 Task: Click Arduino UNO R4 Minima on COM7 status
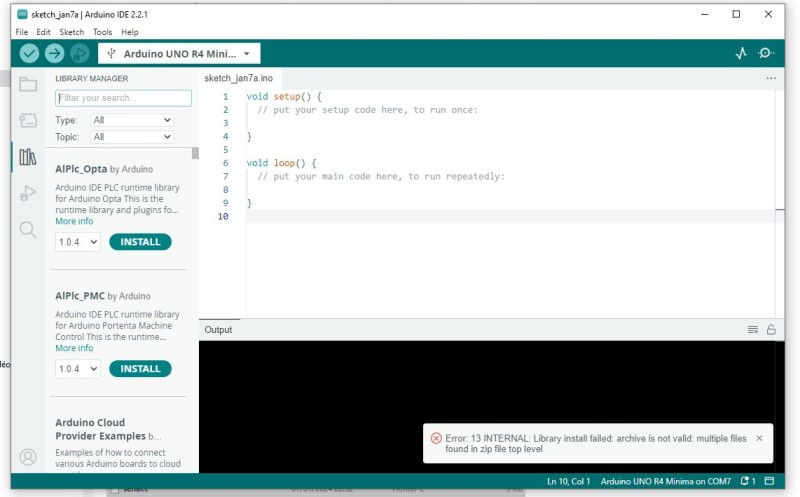pos(665,481)
